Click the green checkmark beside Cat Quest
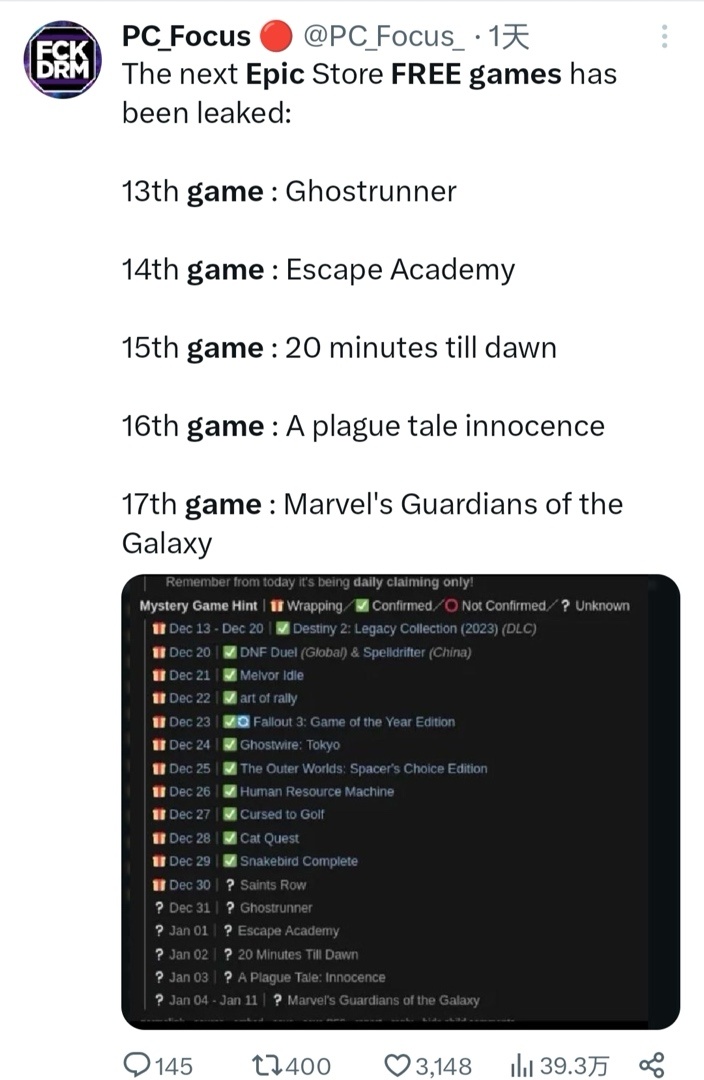Image resolution: width=704 pixels, height=1080 pixels. pyautogui.click(x=230, y=838)
